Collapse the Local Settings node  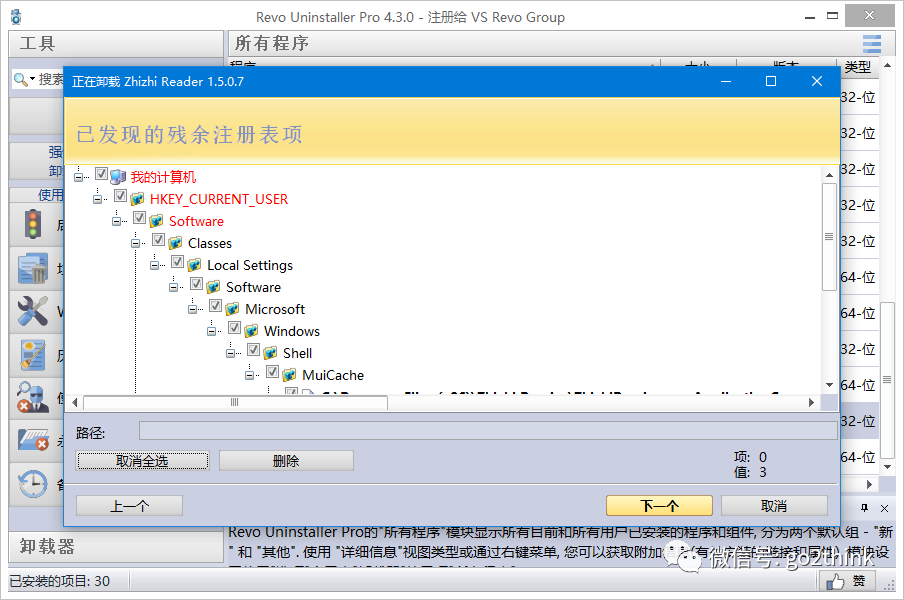tap(155, 265)
